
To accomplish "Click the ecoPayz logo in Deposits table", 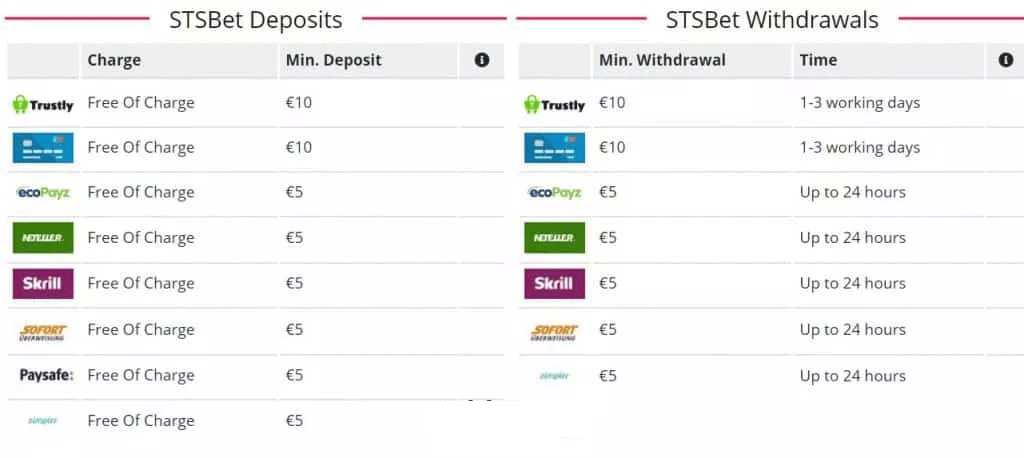I will (x=43, y=193).
